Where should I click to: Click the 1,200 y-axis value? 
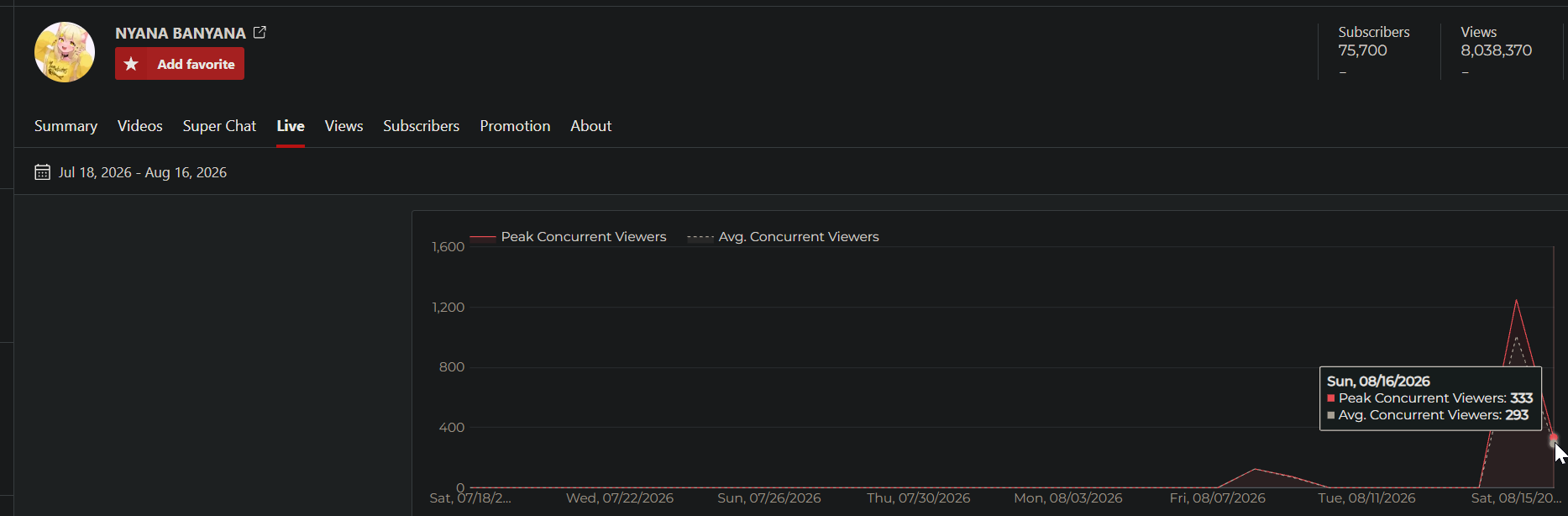click(x=448, y=308)
